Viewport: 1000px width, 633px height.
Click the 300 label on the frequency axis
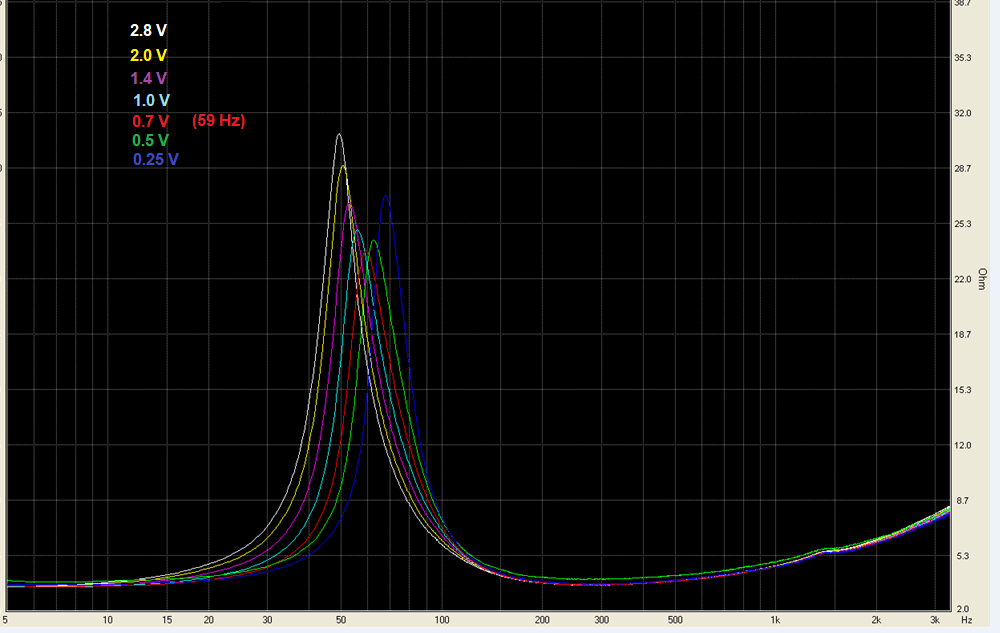(x=601, y=620)
